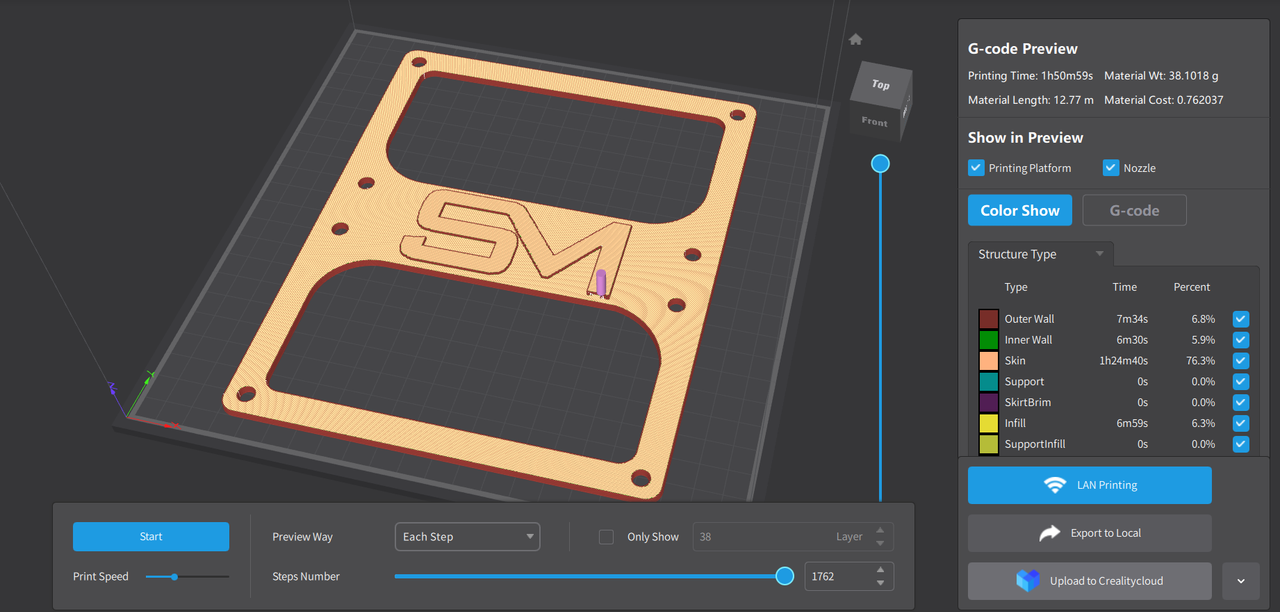
Task: Click the Infill color swatch
Action: coord(988,424)
